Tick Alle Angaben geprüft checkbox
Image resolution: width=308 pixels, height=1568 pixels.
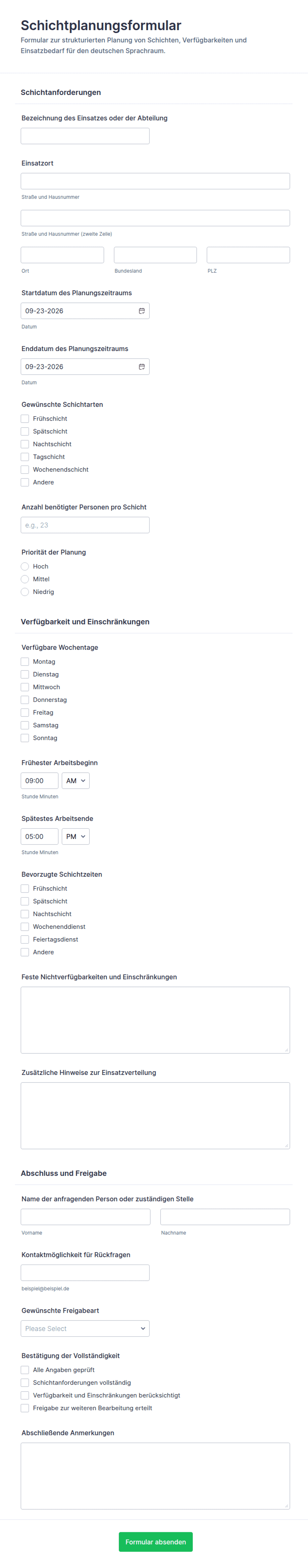pos(25,1370)
